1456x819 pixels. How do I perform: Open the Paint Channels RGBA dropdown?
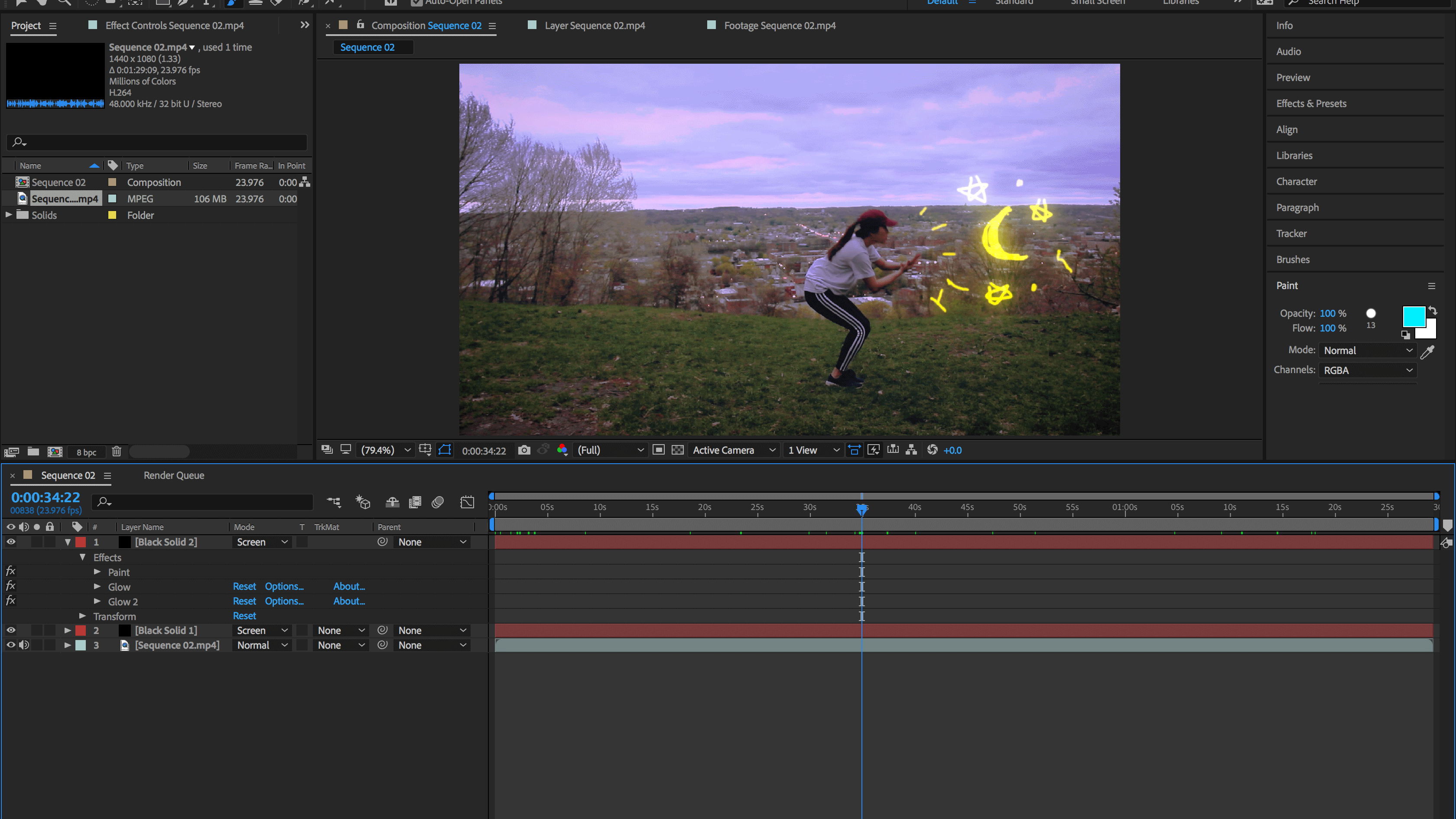pyautogui.click(x=1368, y=370)
